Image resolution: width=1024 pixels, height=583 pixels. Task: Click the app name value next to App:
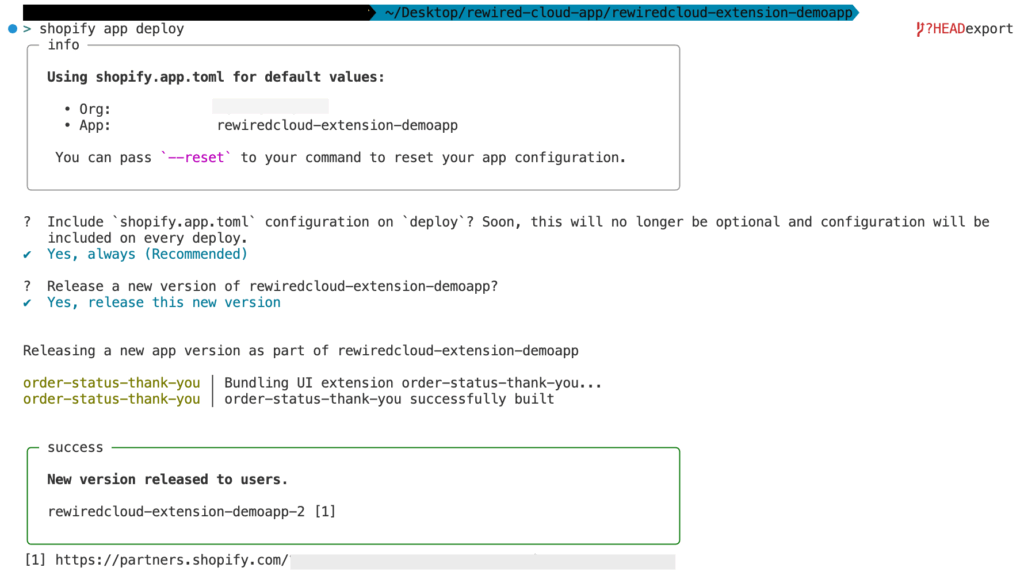click(337, 125)
